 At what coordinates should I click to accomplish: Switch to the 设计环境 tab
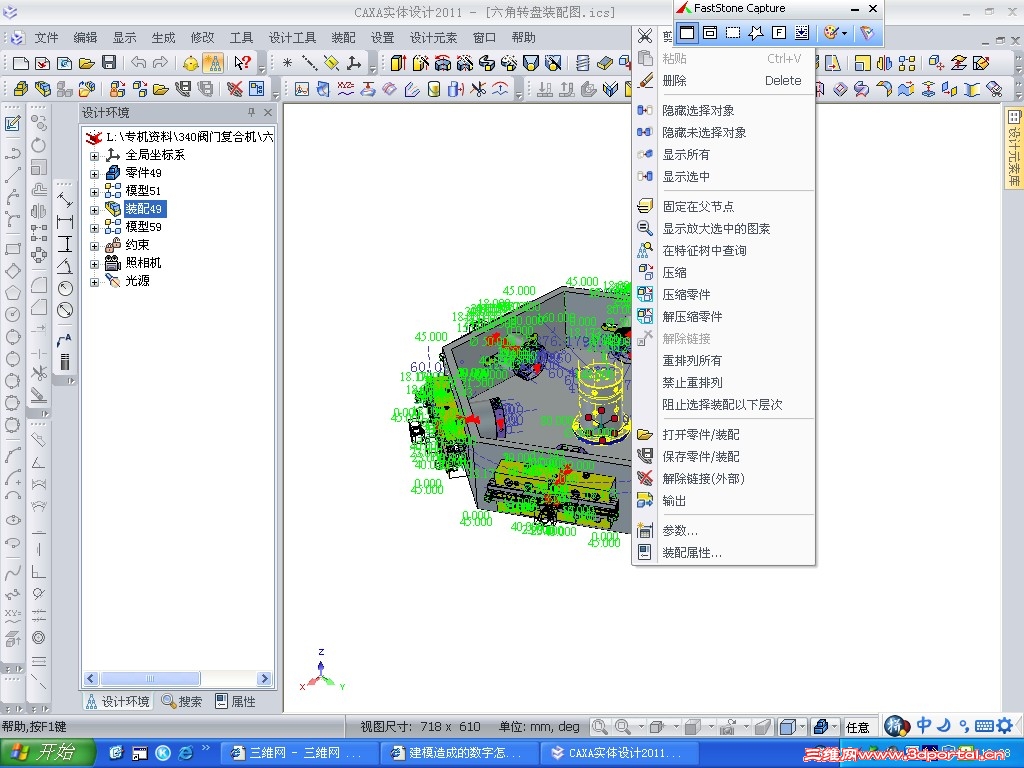click(x=118, y=701)
